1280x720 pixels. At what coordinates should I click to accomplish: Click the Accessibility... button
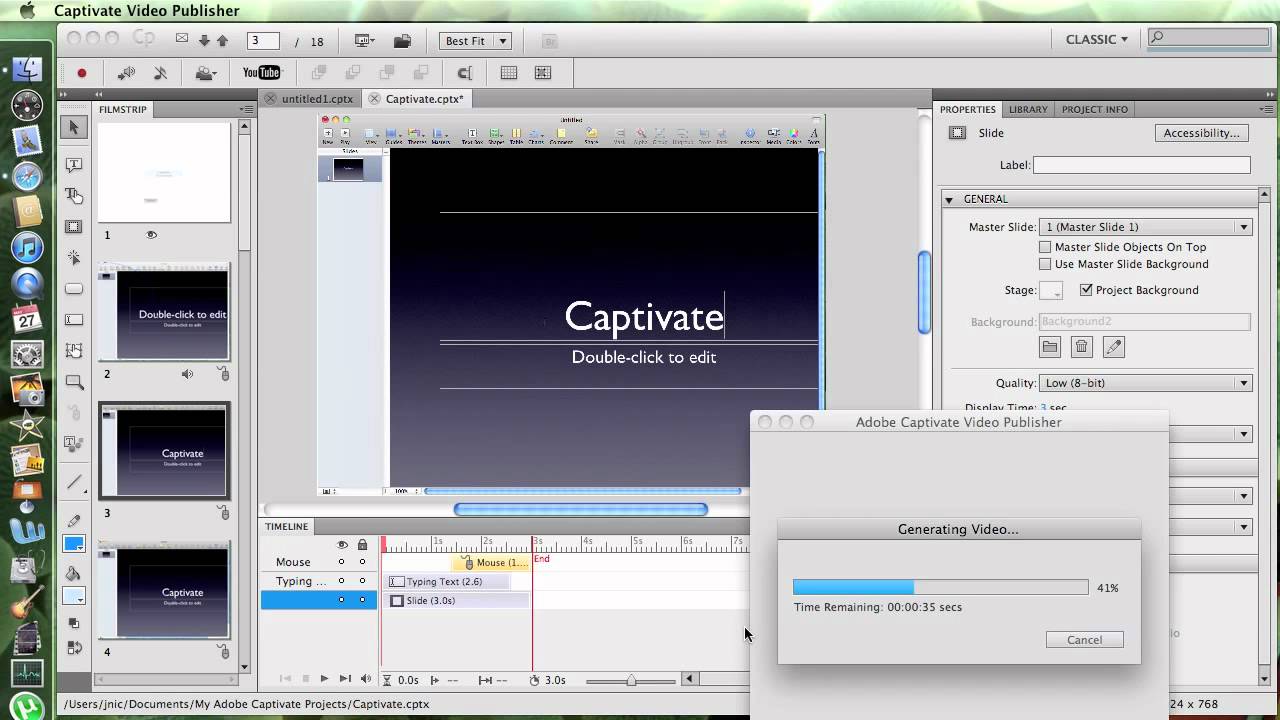coord(1201,133)
